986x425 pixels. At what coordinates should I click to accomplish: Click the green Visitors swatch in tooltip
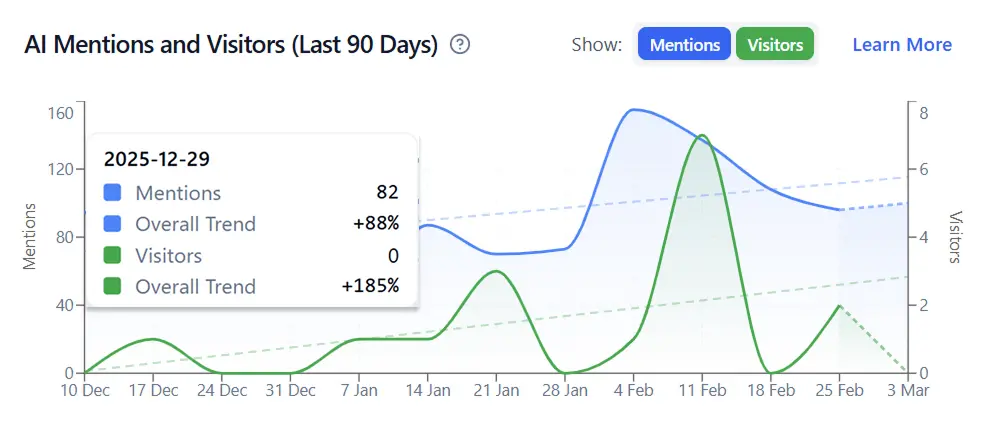113,255
